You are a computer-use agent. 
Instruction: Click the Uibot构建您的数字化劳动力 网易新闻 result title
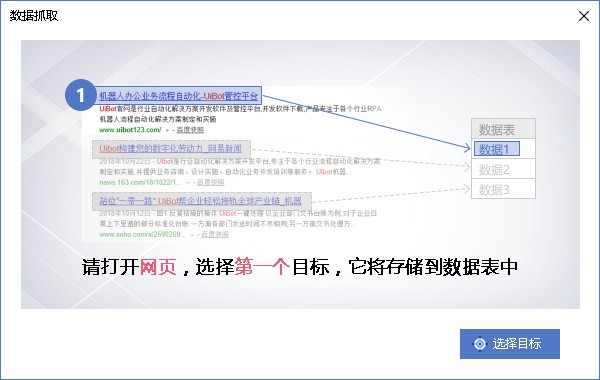[171, 148]
